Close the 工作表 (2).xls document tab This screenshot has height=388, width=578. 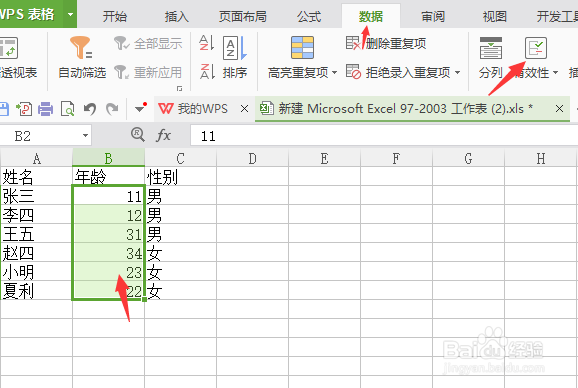click(559, 109)
